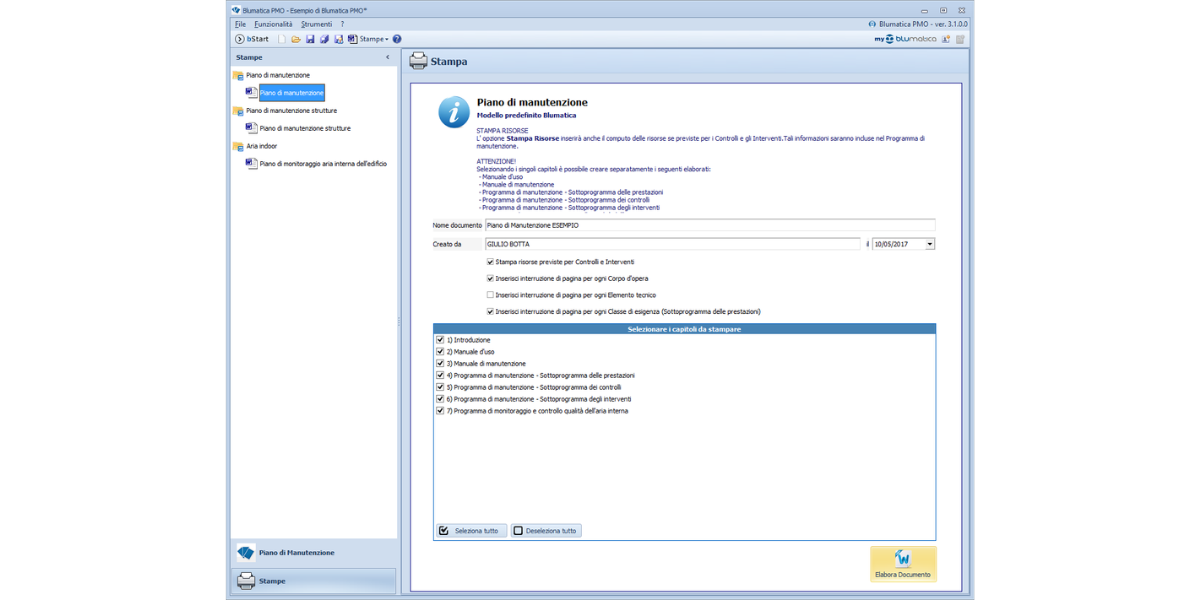This screenshot has height=600, width=1200.
Task: Uncheck Stampa risorse previste per Controlli e Interventi
Action: (x=490, y=262)
